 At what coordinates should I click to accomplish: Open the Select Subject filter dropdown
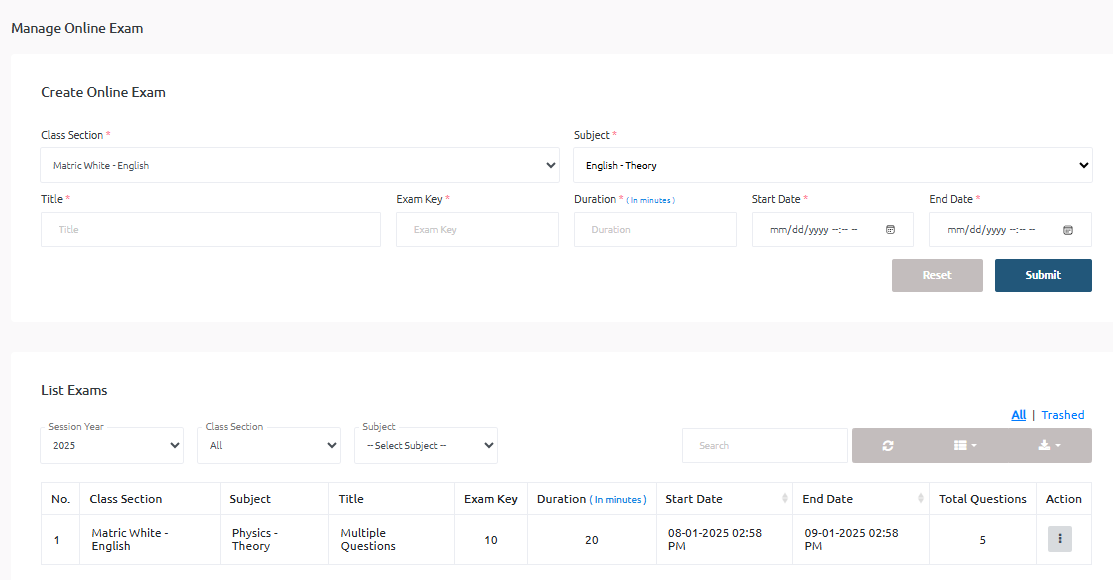(426, 446)
